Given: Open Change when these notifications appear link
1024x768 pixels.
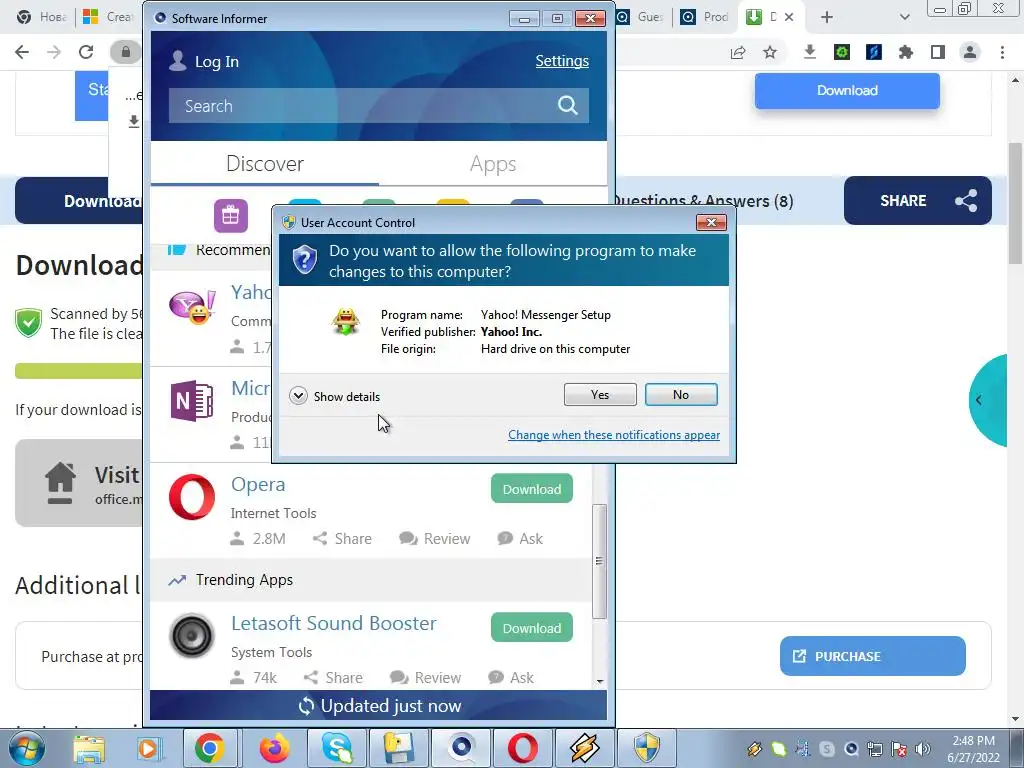Looking at the screenshot, I should coord(614,435).
